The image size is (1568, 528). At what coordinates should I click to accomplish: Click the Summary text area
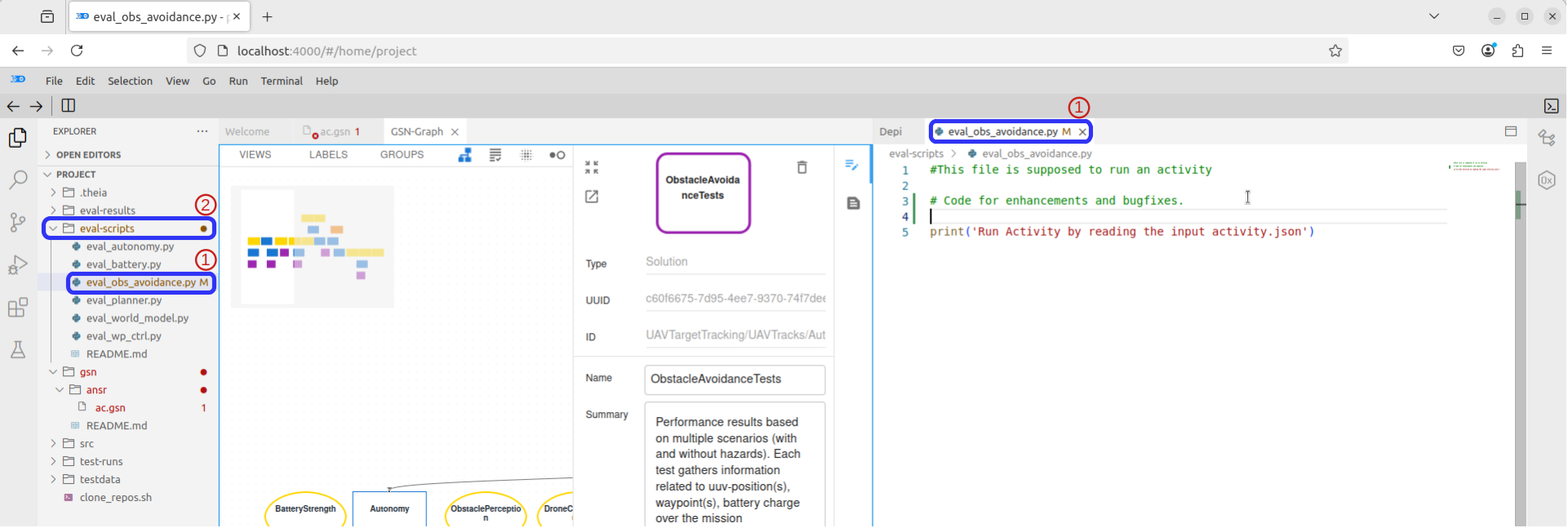735,465
